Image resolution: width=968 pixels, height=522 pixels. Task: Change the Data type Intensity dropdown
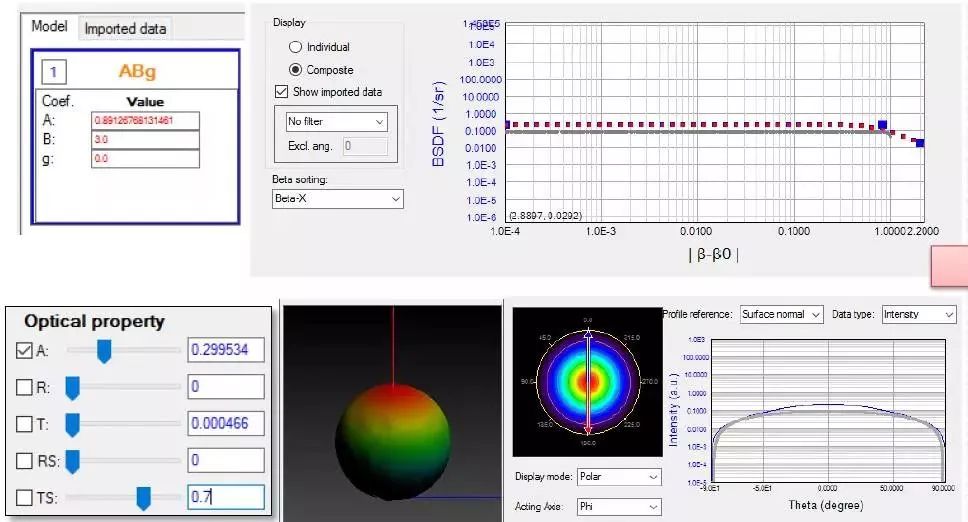click(x=918, y=314)
